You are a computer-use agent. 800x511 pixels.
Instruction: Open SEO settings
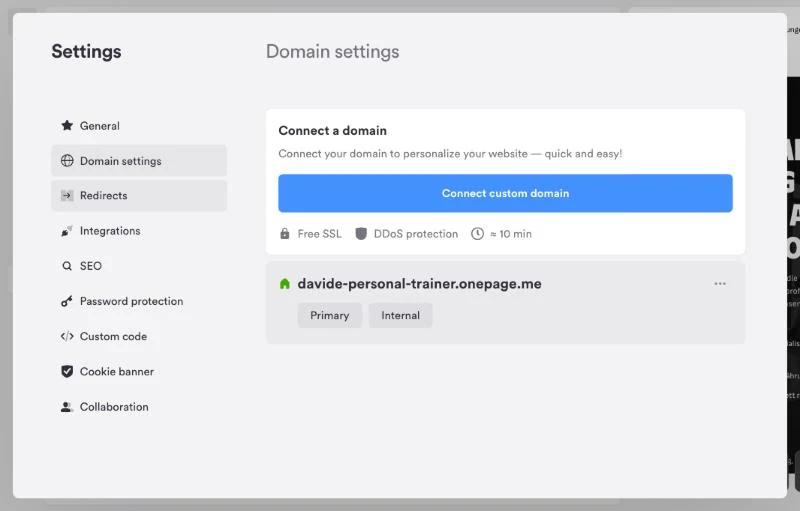coord(139,266)
